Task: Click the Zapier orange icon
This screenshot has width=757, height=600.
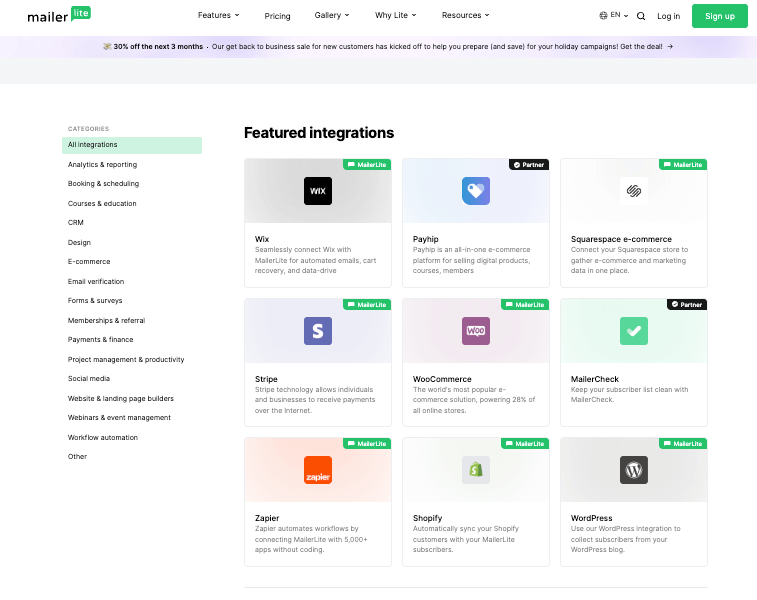Action: point(318,470)
